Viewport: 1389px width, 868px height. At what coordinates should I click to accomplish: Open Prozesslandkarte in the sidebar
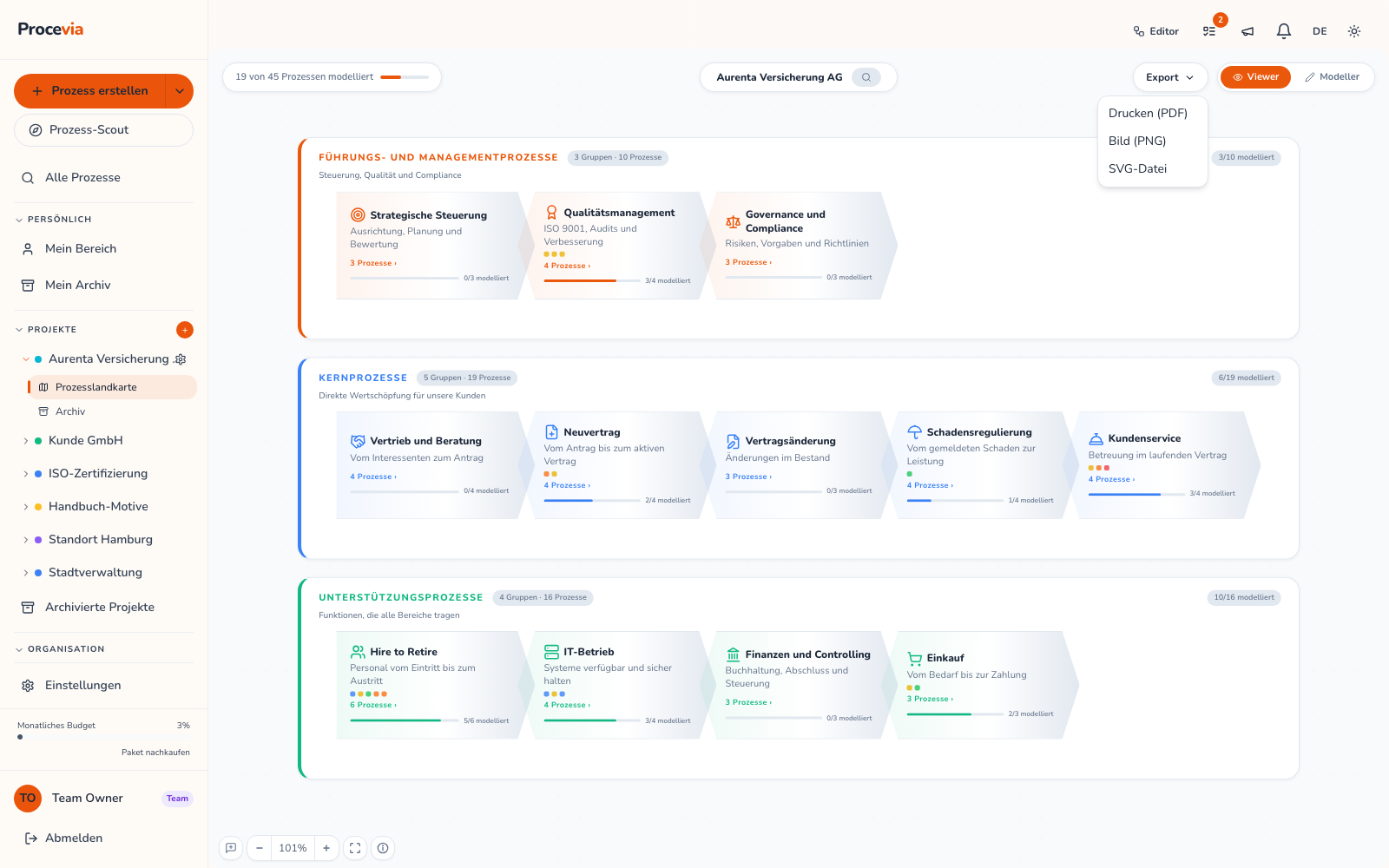[x=112, y=387]
